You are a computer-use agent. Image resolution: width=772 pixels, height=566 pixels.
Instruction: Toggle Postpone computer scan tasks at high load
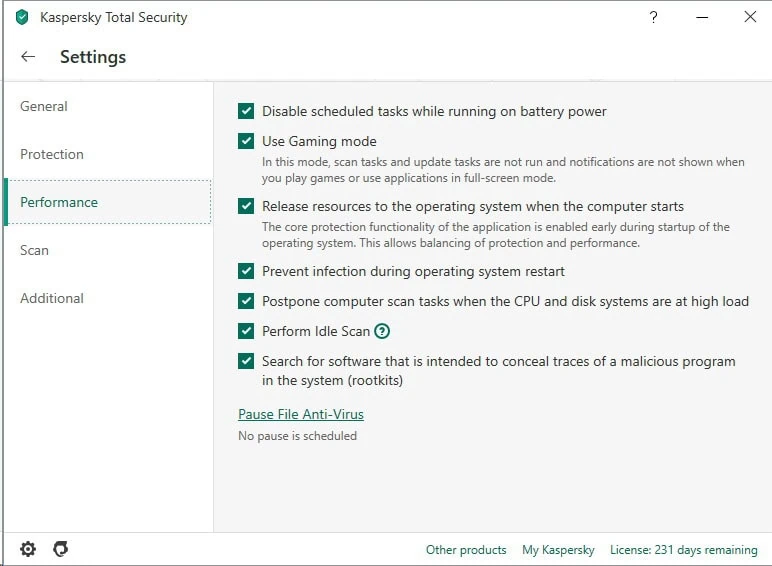point(246,301)
